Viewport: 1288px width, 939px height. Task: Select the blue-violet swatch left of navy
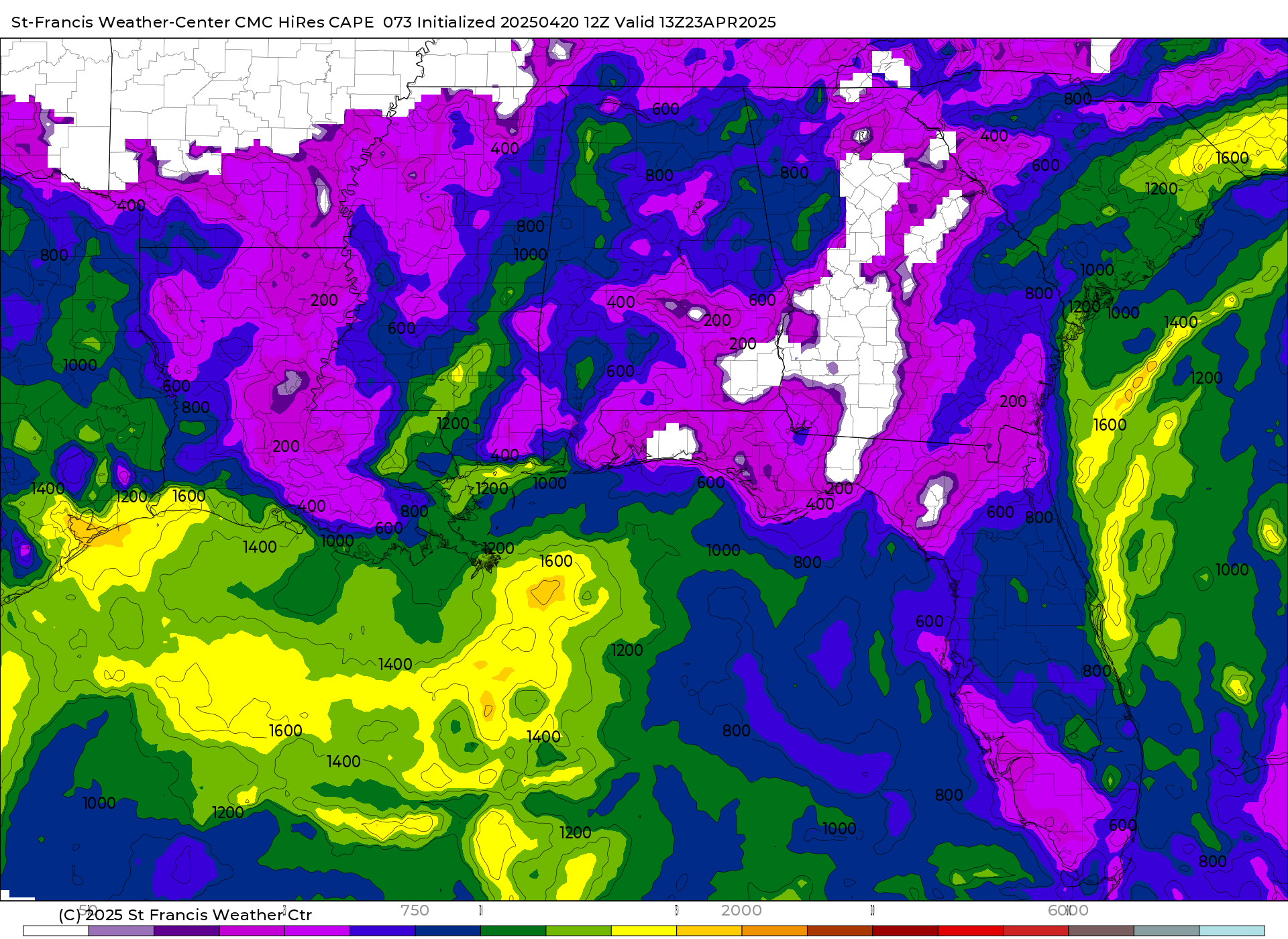[x=382, y=931]
